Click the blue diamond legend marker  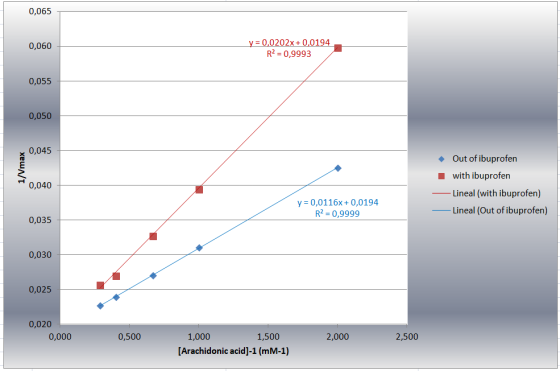(x=441, y=159)
